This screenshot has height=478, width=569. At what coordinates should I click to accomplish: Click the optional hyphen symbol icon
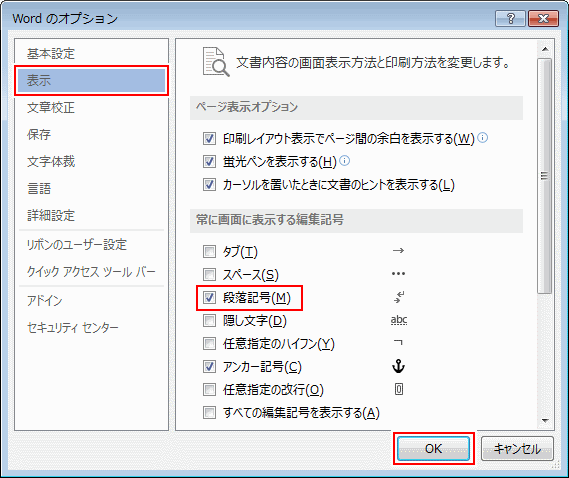[398, 342]
